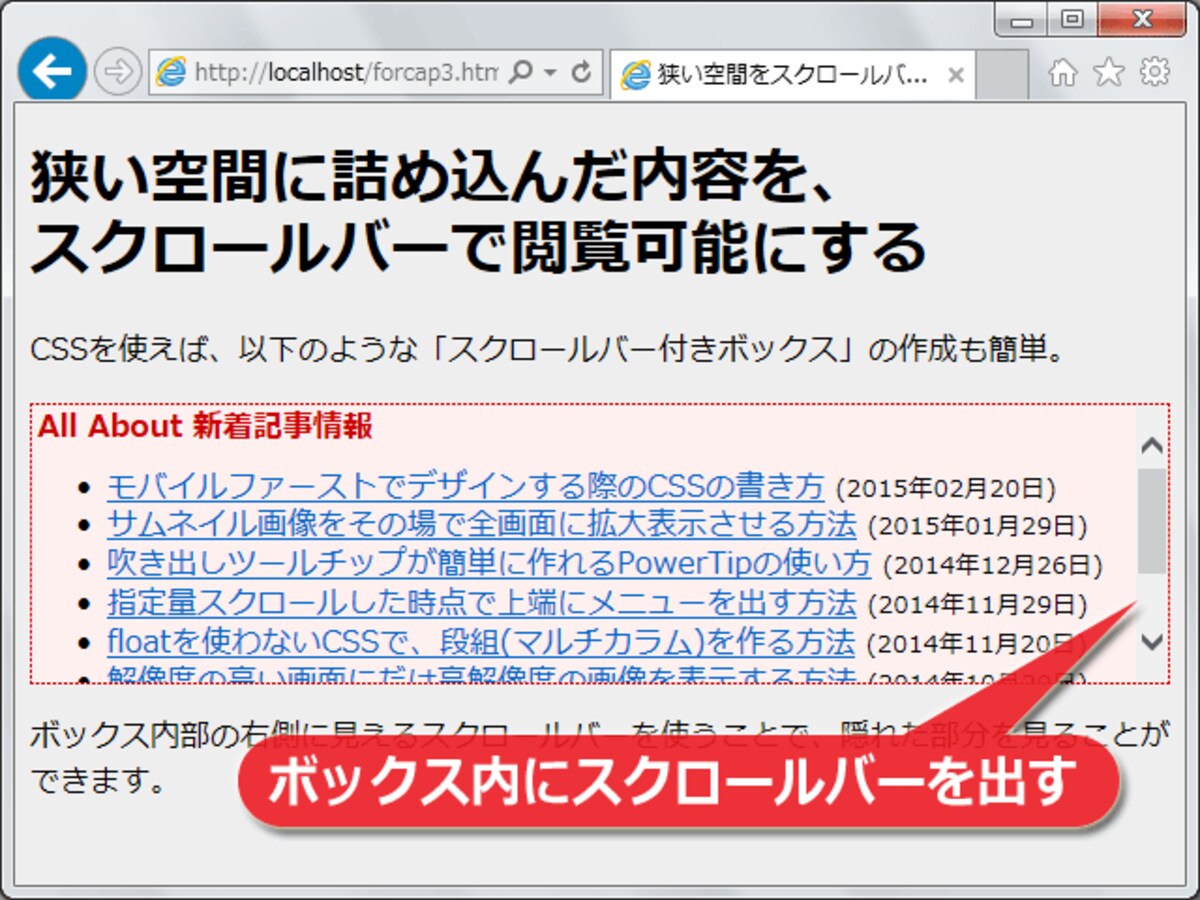The width and height of the screenshot is (1200, 900).
Task: Click the refresh icon in the address bar
Action: 579,73
